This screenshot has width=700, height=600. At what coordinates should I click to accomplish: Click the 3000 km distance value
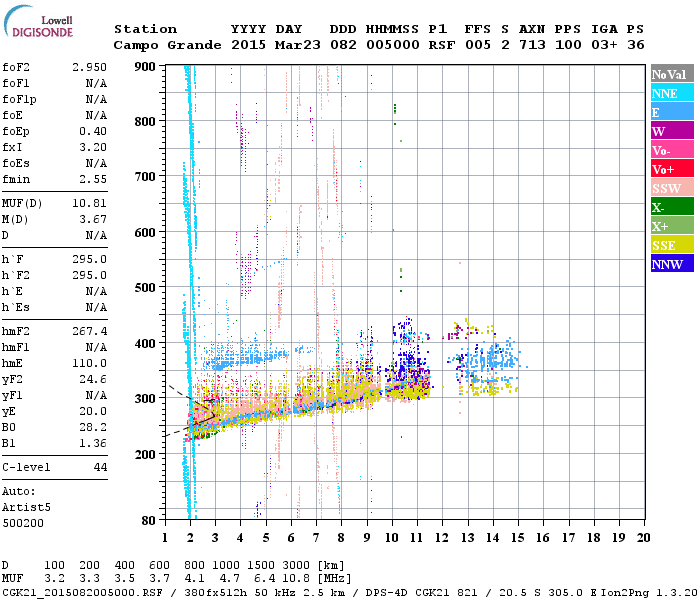pos(296,566)
